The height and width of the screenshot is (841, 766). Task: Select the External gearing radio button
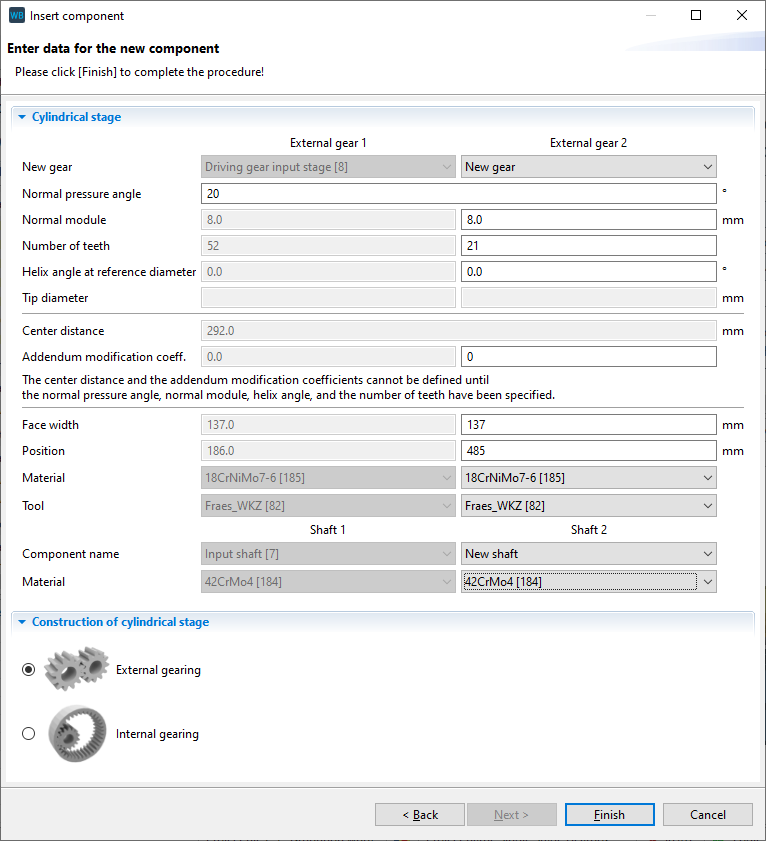click(28, 670)
